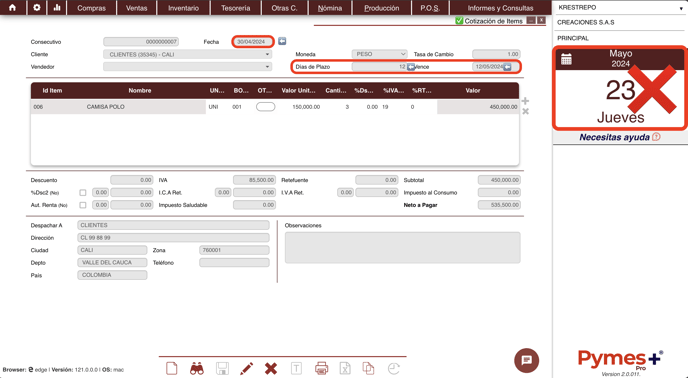This screenshot has width=688, height=378.
Task: Click the Id Item column header
Action: point(52,90)
